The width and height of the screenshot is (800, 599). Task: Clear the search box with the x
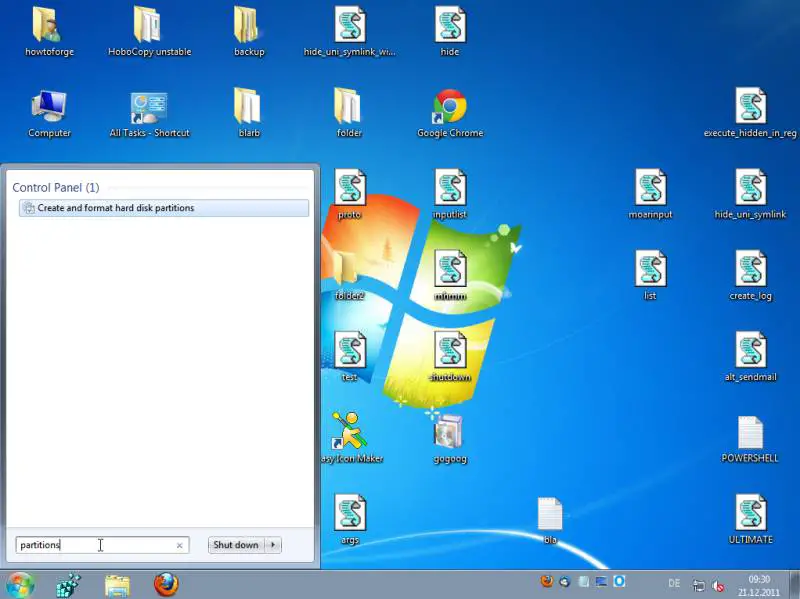tap(180, 545)
